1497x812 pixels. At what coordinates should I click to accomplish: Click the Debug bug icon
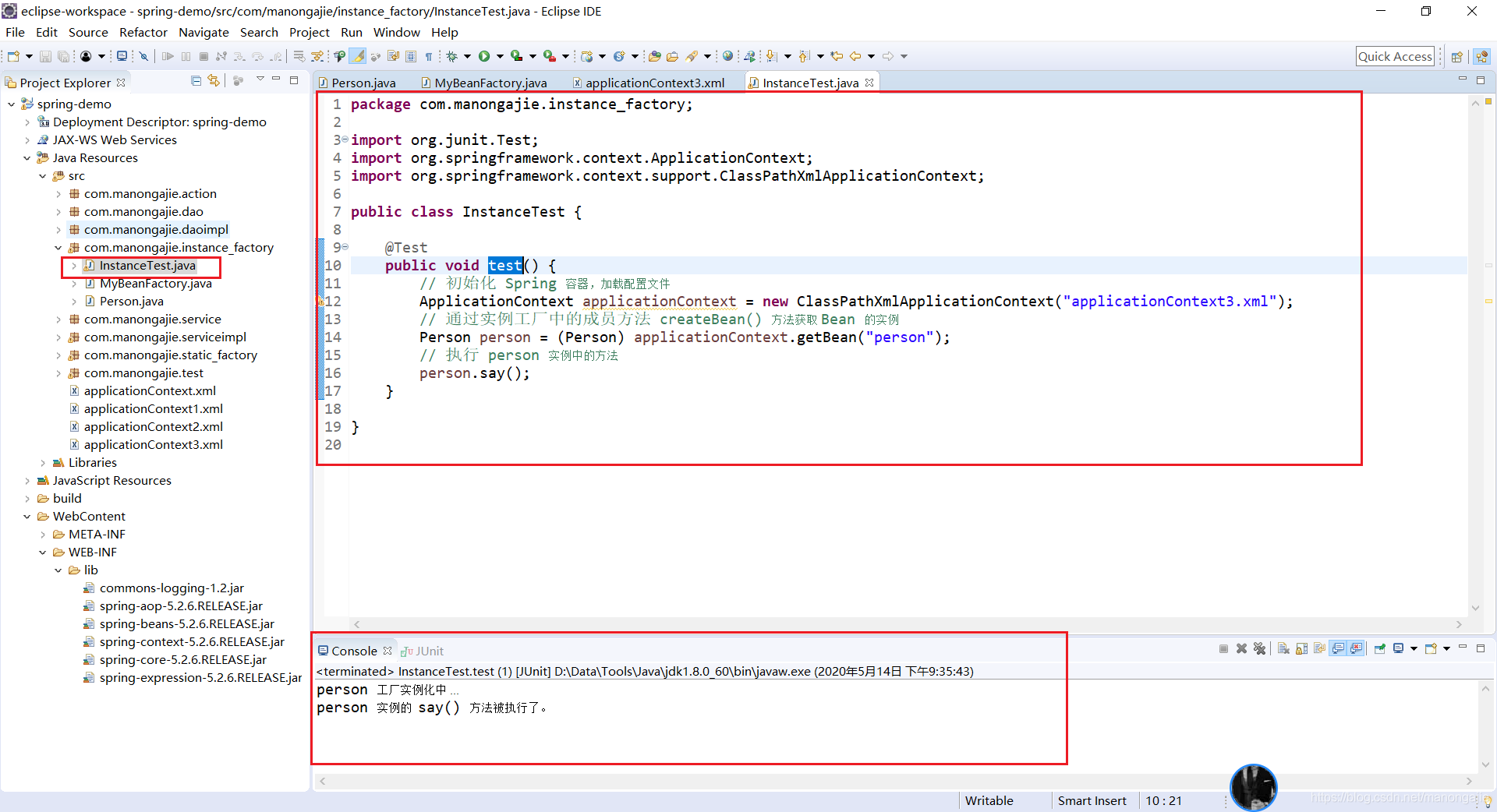pyautogui.click(x=451, y=56)
